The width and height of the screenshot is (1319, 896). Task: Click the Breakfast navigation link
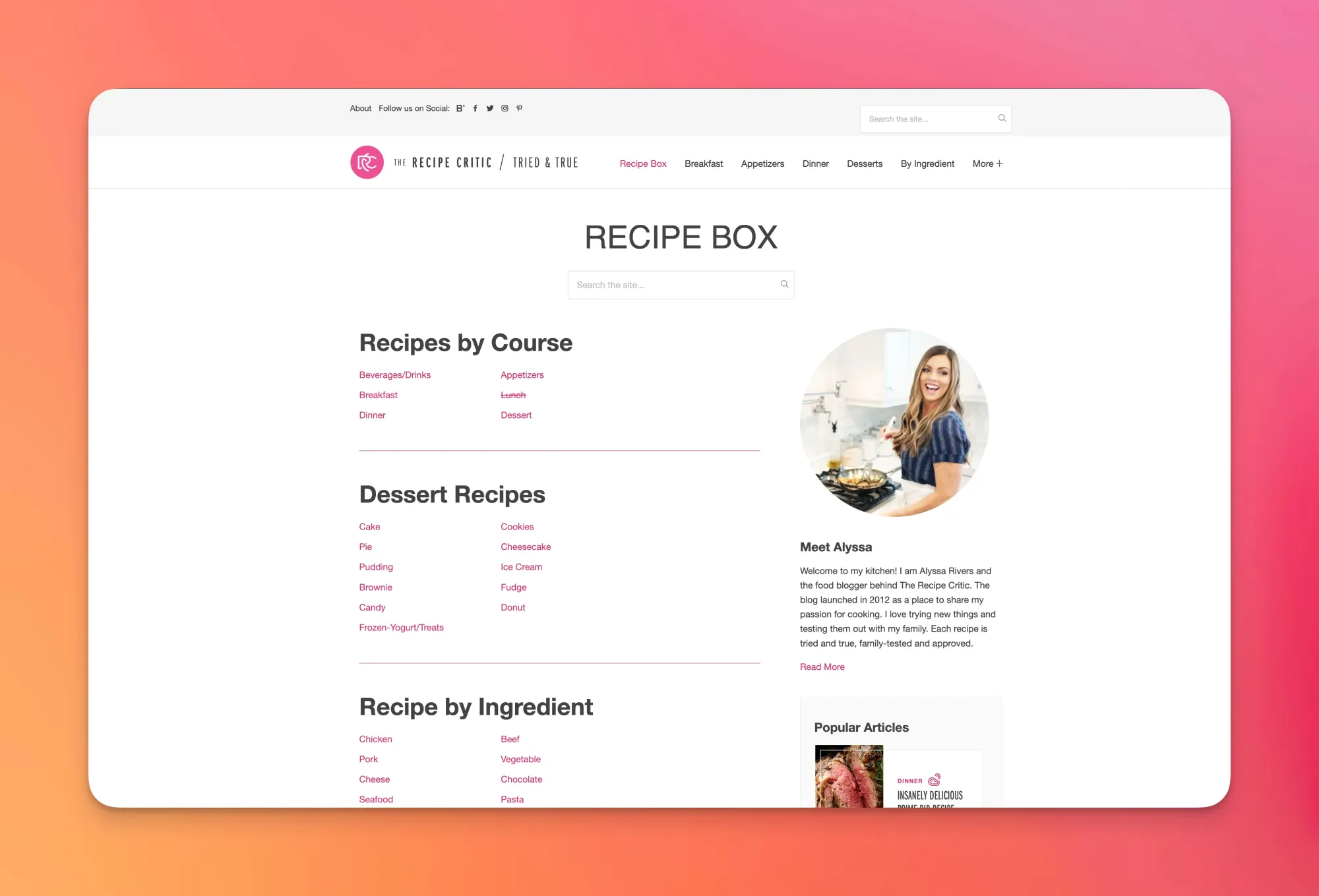point(703,163)
